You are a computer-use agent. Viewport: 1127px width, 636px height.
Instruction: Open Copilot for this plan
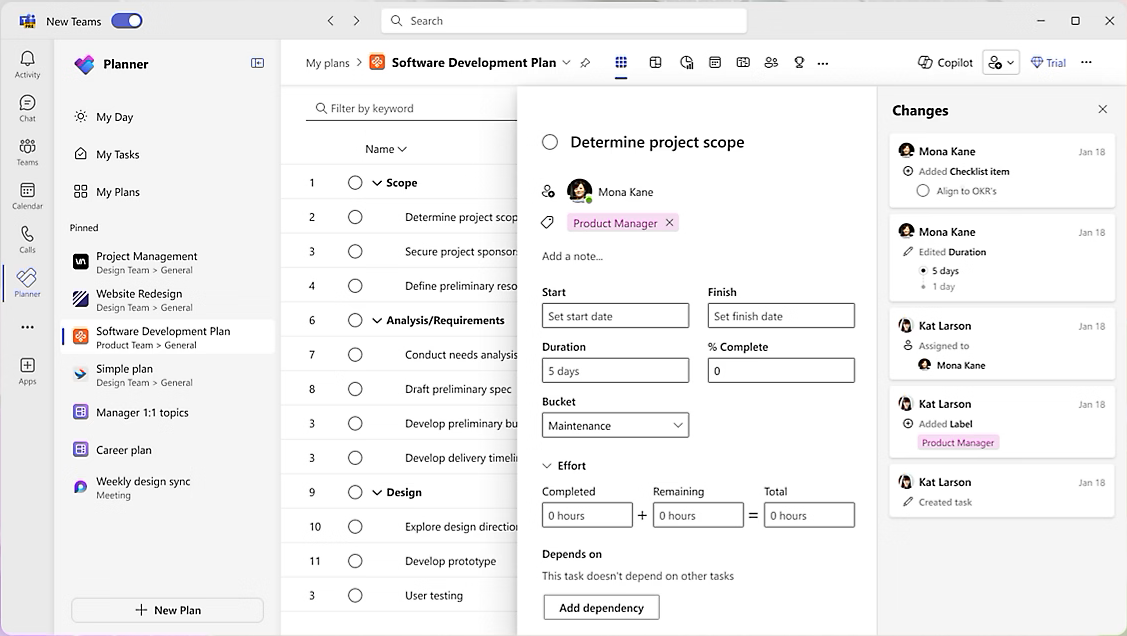coord(945,63)
